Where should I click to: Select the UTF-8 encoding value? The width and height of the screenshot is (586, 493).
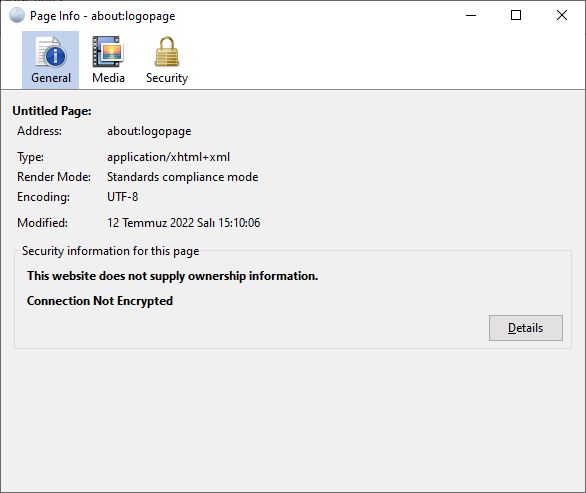123,197
